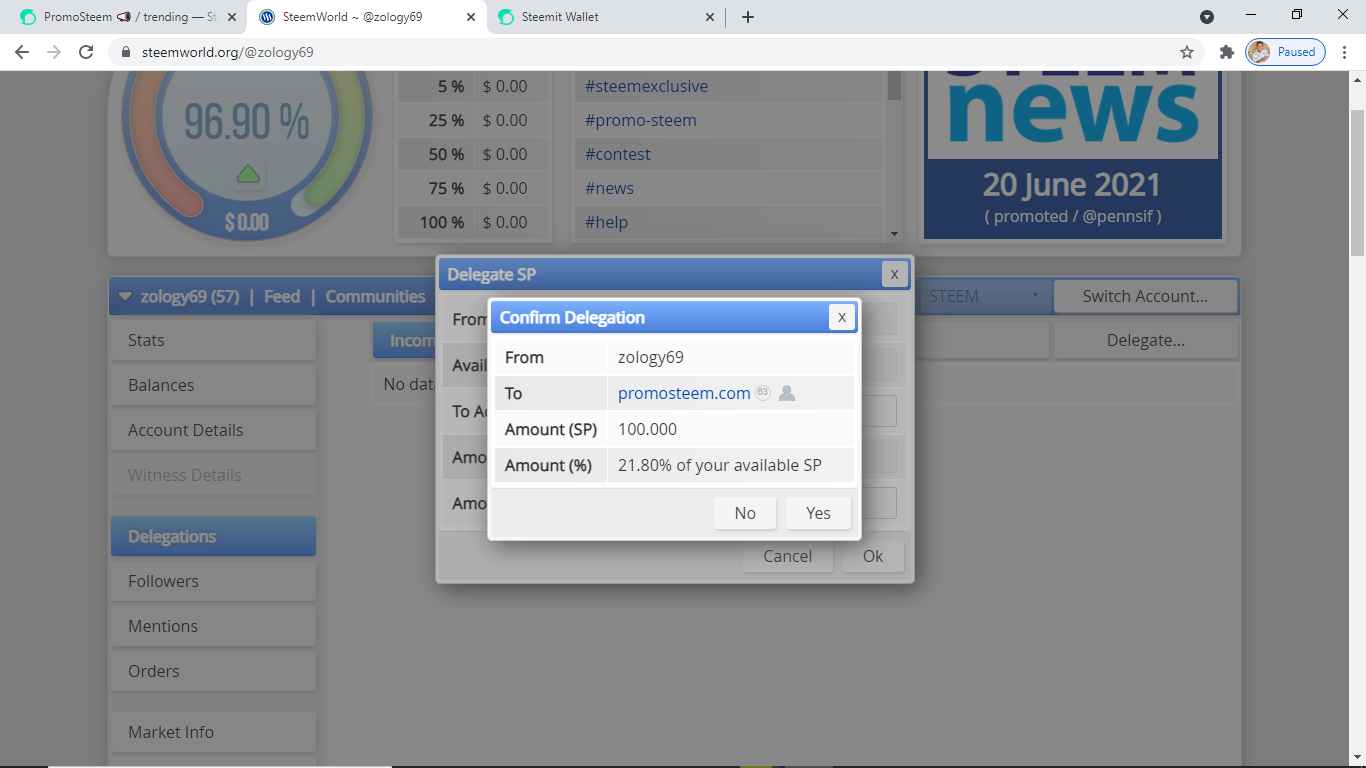Open the promosteem.com account link
The image size is (1366, 768).
(684, 393)
